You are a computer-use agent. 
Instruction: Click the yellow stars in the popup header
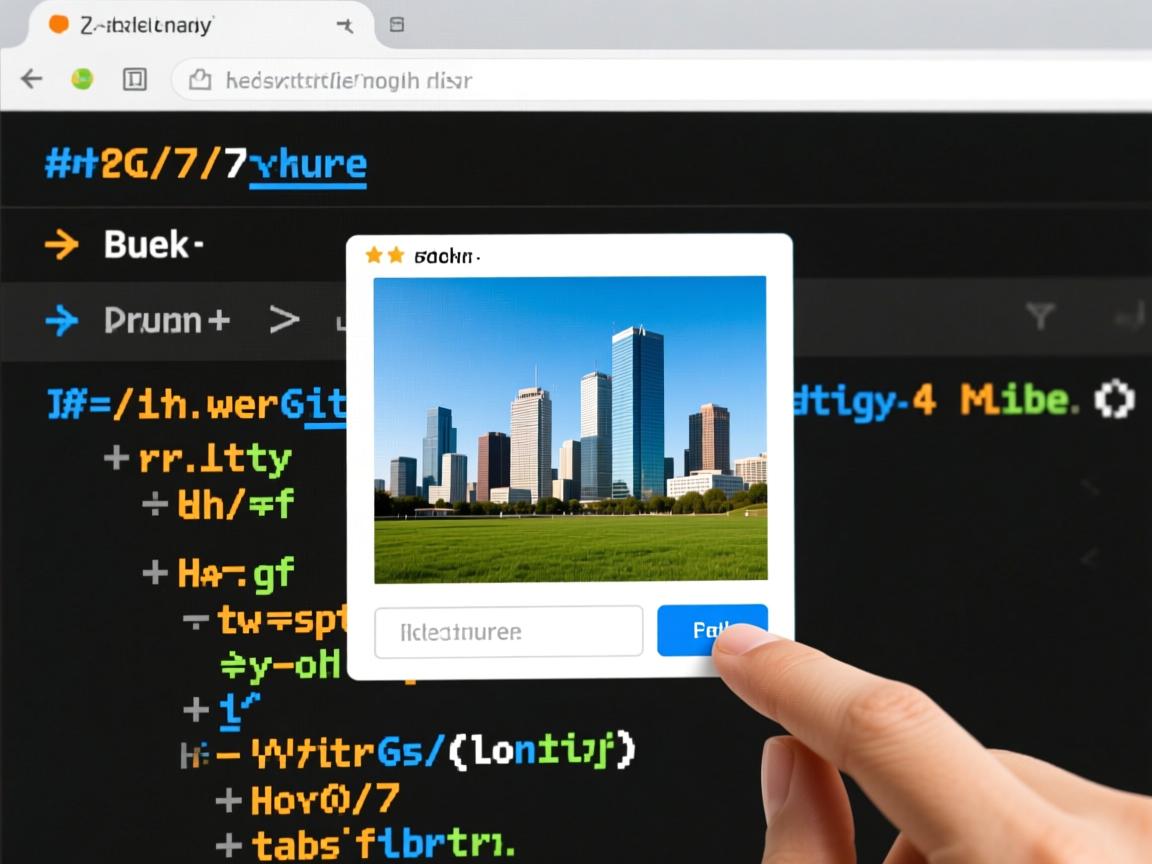tap(385, 256)
